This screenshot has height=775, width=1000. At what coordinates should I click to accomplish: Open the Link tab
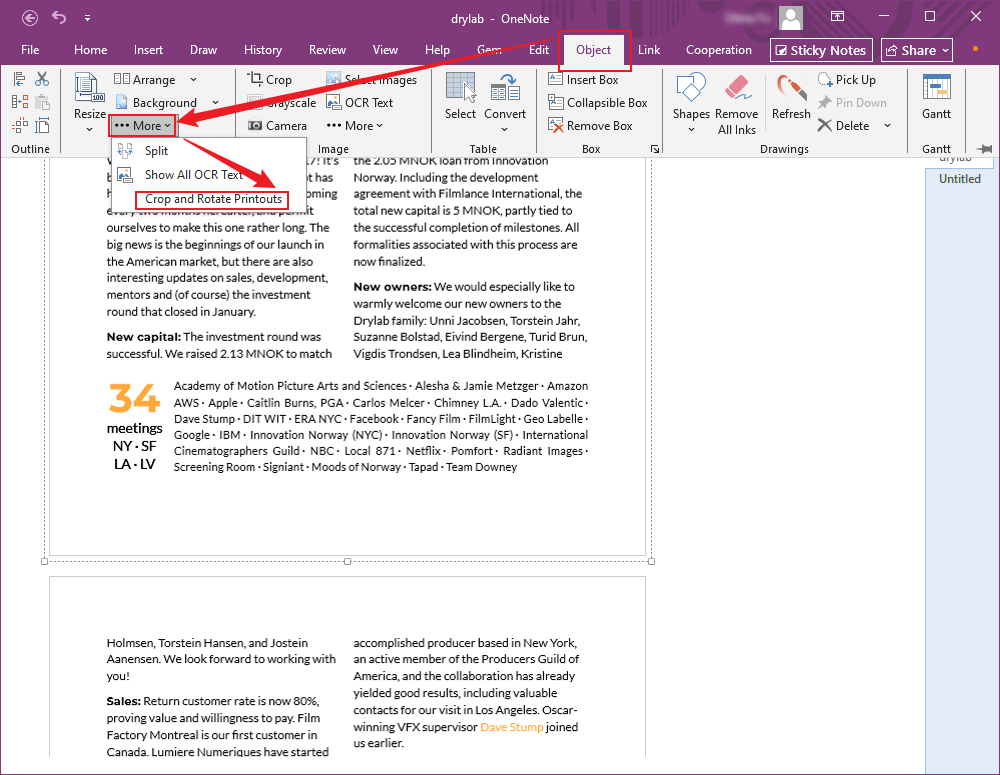(x=649, y=50)
